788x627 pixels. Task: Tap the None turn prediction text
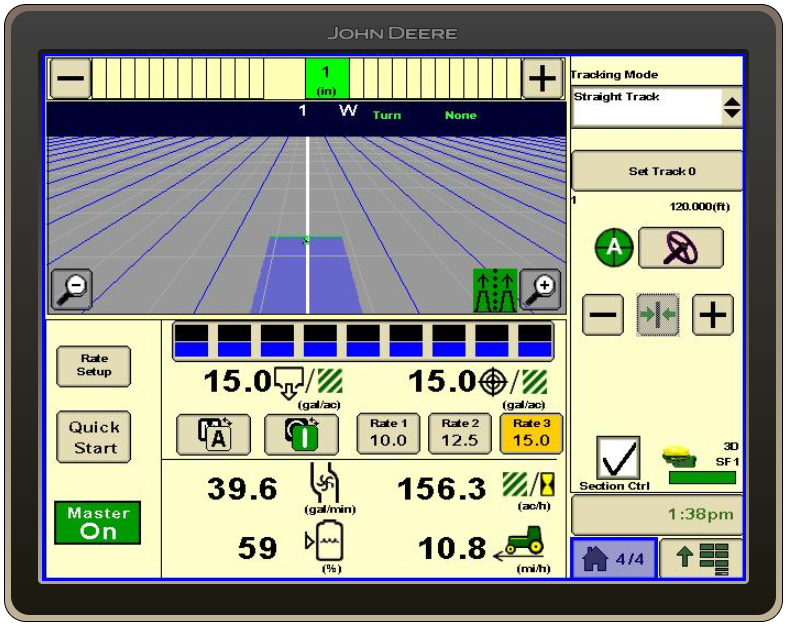click(460, 115)
